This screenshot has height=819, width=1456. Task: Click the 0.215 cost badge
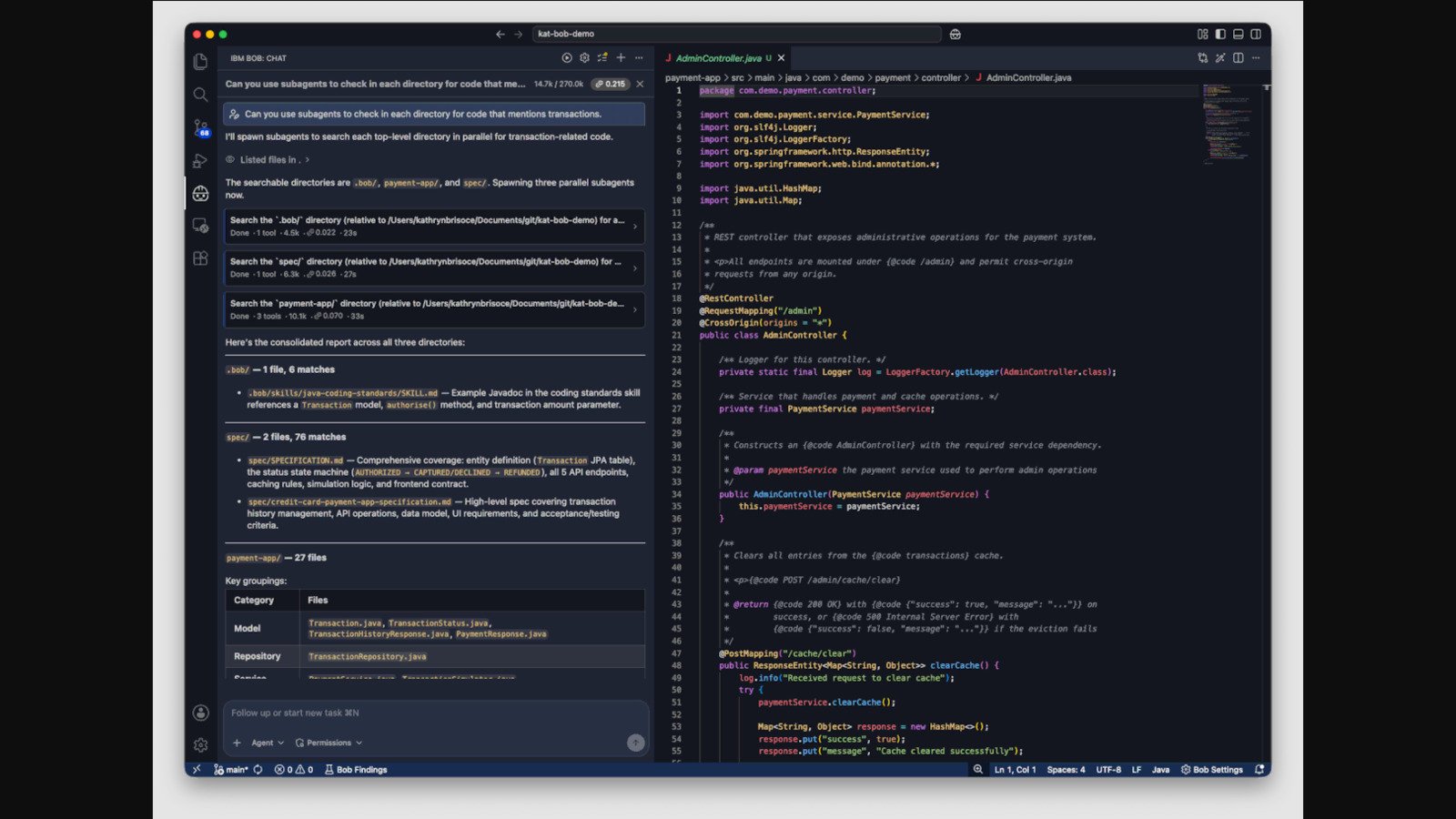coord(611,84)
